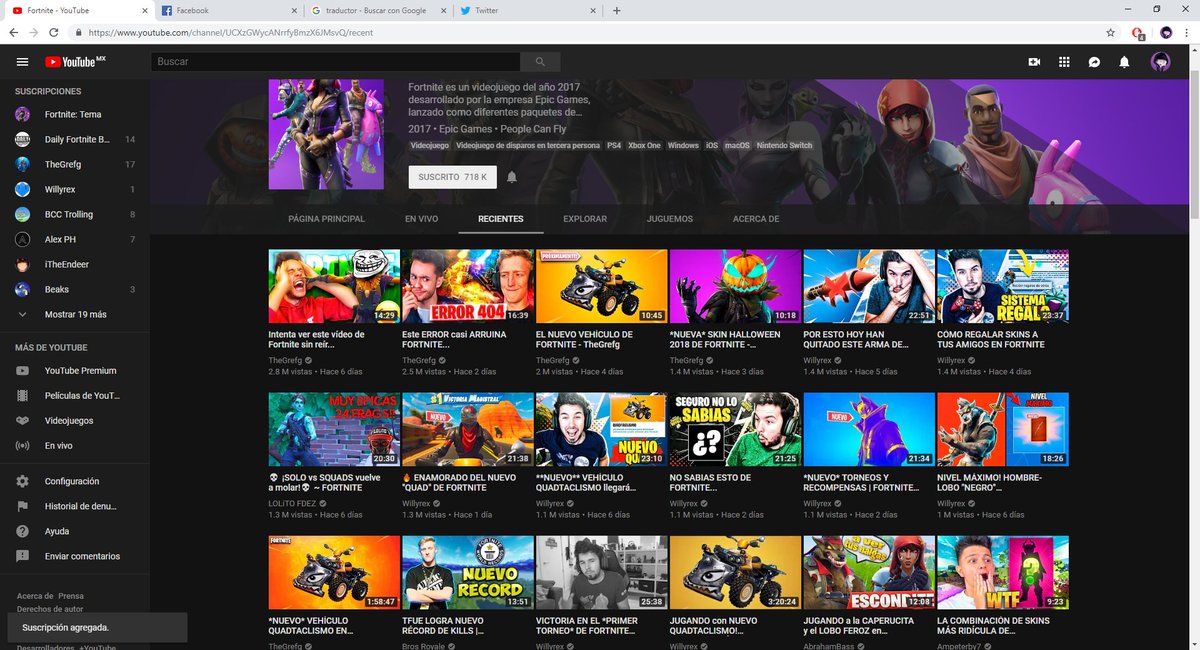
Task: Open the MUY EPICAS 24 FRAGS thumbnail
Action: [334, 430]
